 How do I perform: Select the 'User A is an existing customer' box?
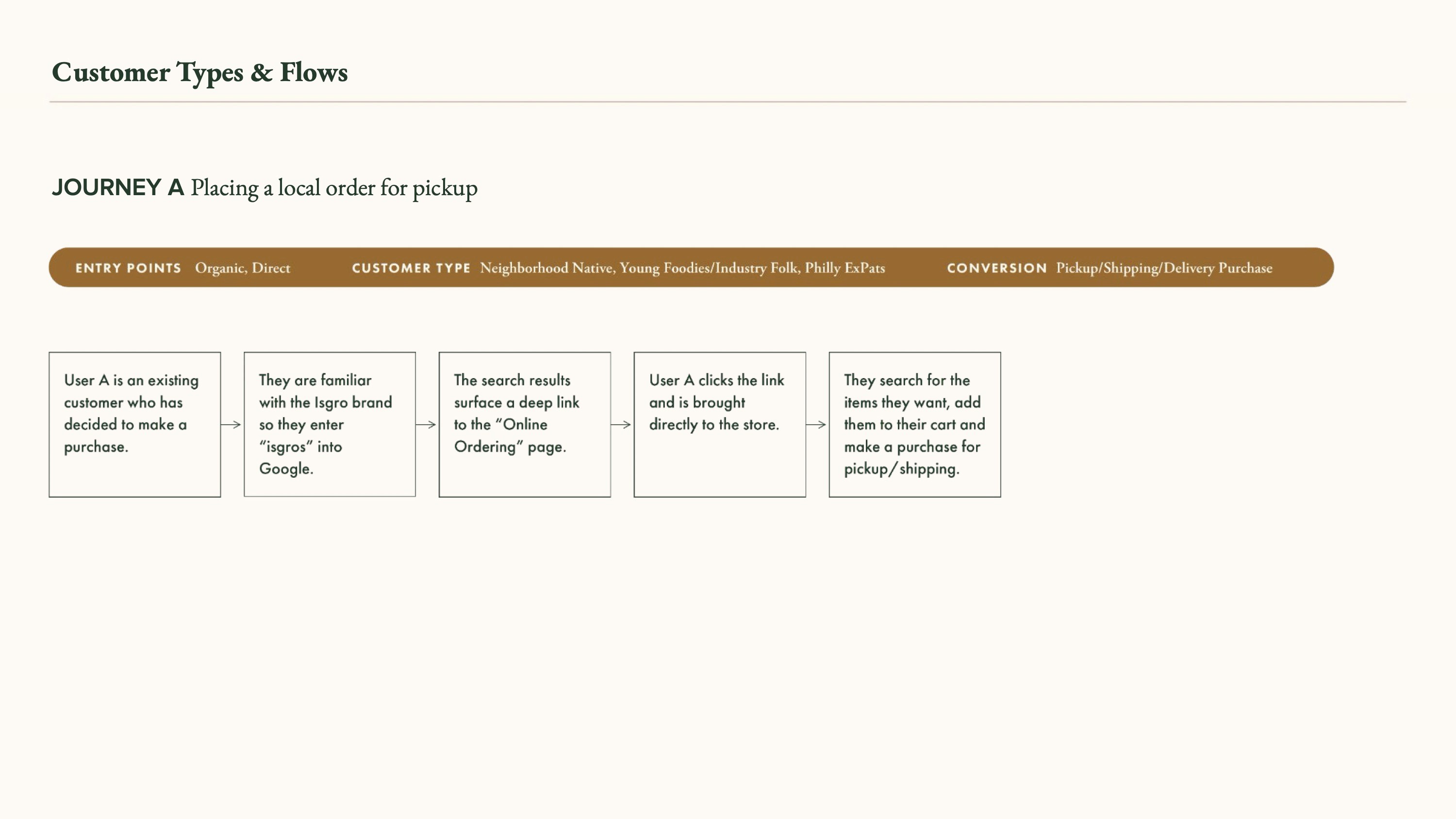134,424
